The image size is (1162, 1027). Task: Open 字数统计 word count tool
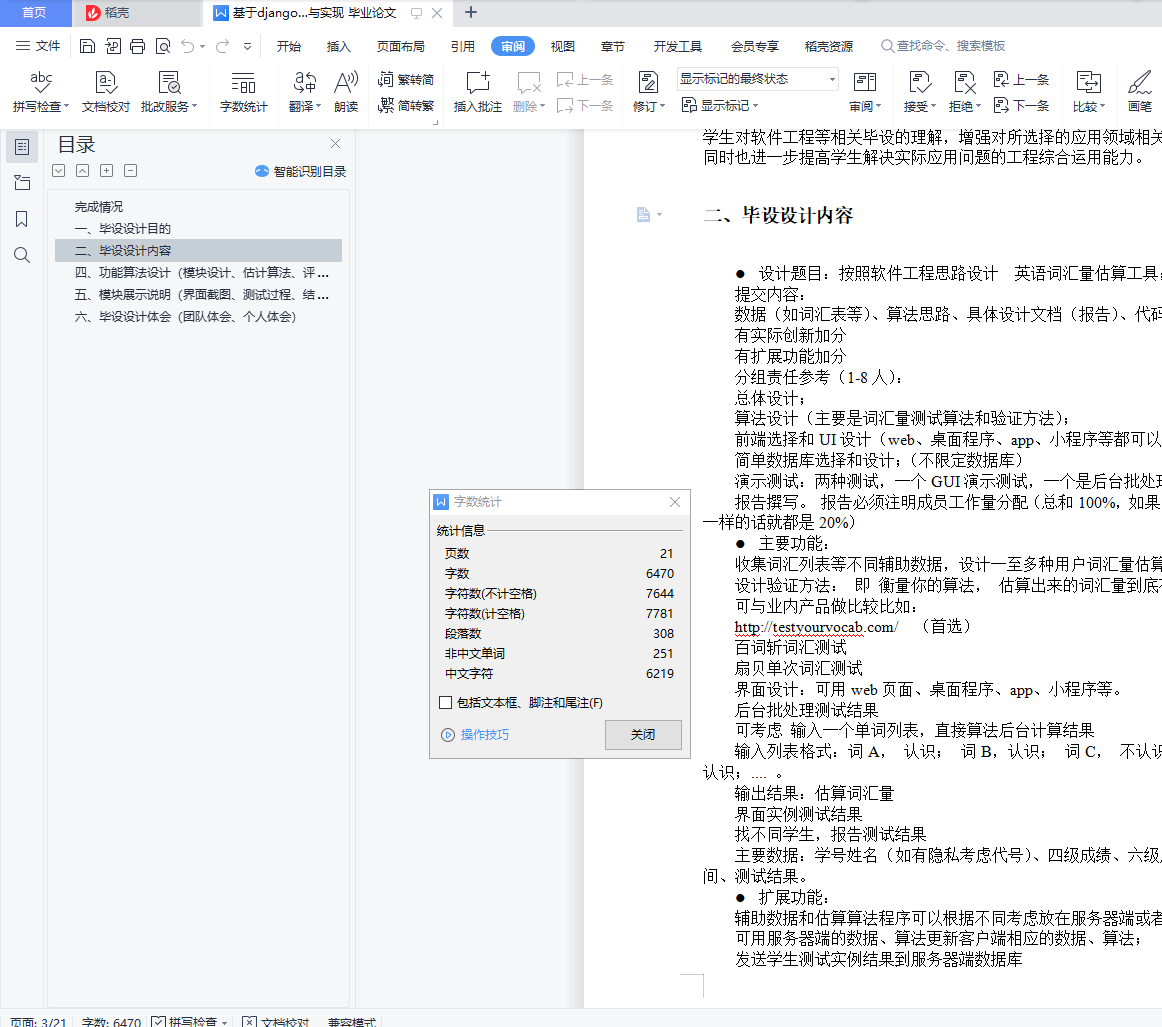[243, 92]
